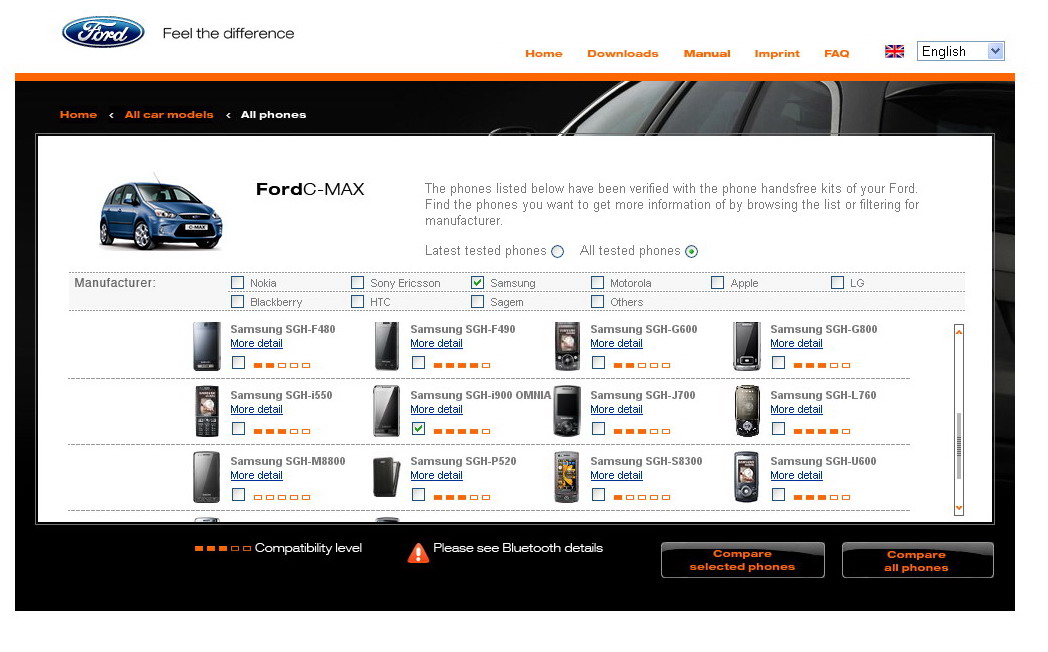This screenshot has width=1048, height=652.
Task: Click the Samsung SGH-F490 phone image
Action: 386,346
